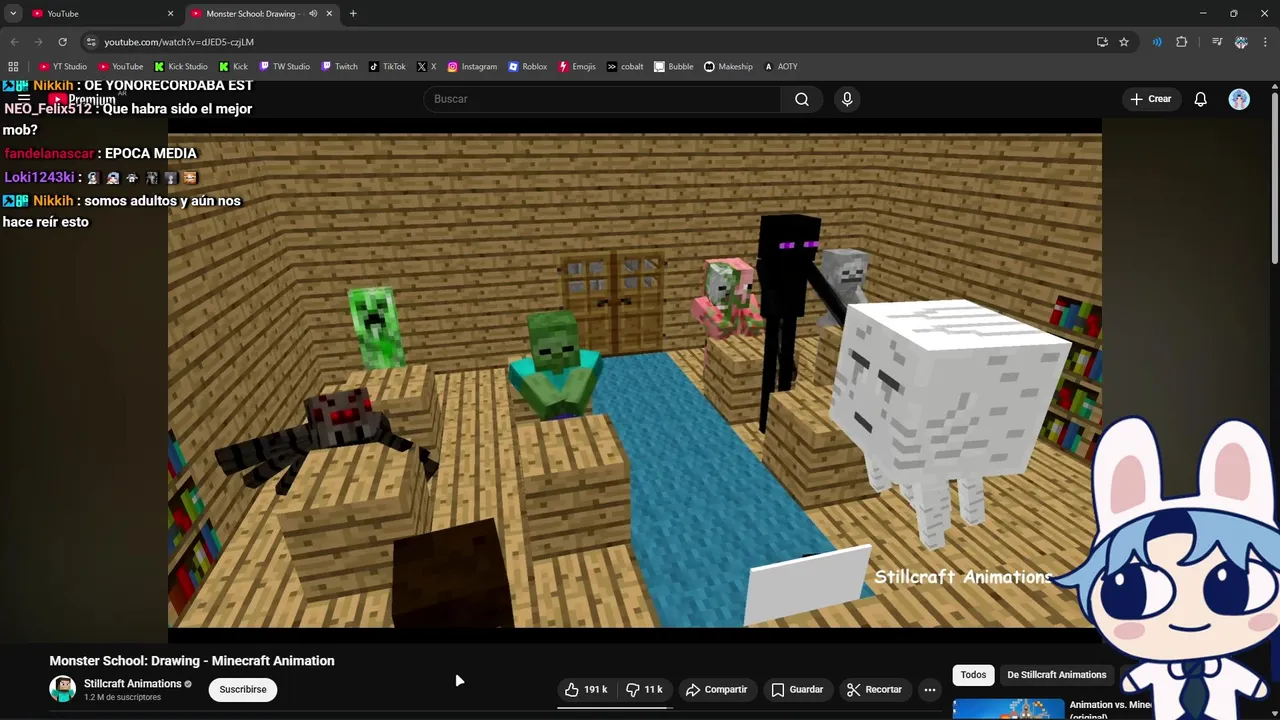This screenshot has height=720, width=1280.
Task: Mute the Monster School tab audio
Action: pos(313,13)
